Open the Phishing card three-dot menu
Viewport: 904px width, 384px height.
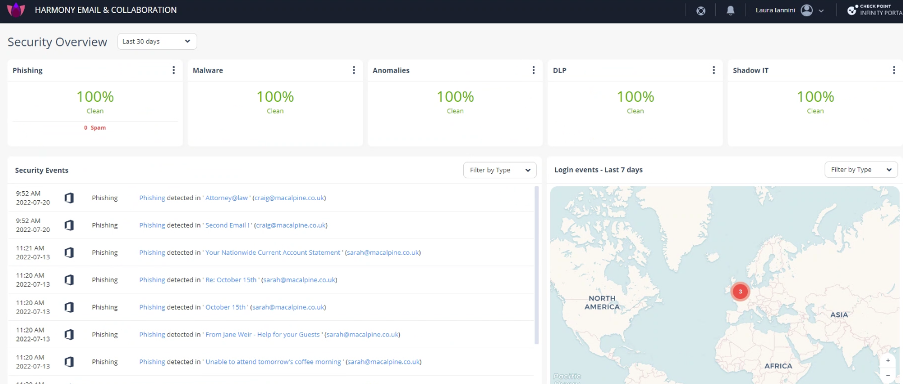tap(174, 70)
